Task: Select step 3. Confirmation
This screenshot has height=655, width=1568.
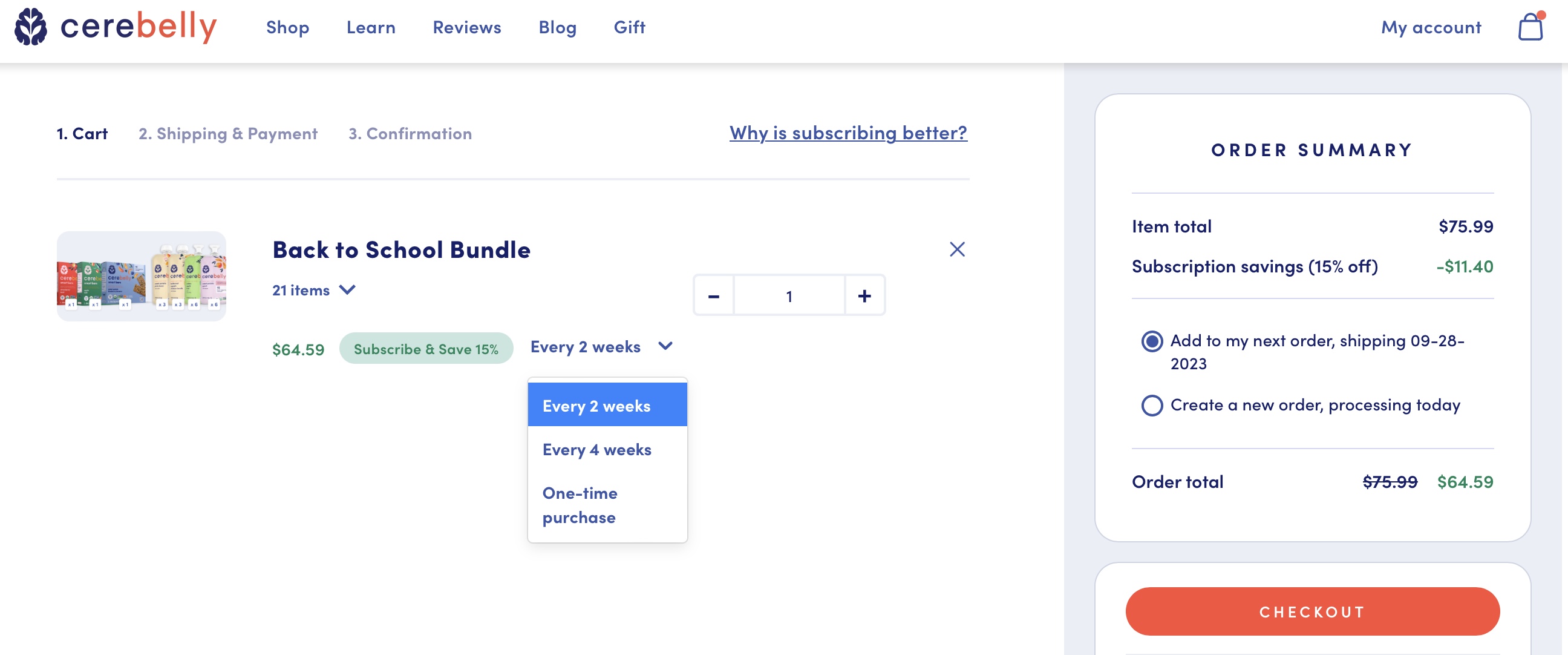Action: click(410, 133)
